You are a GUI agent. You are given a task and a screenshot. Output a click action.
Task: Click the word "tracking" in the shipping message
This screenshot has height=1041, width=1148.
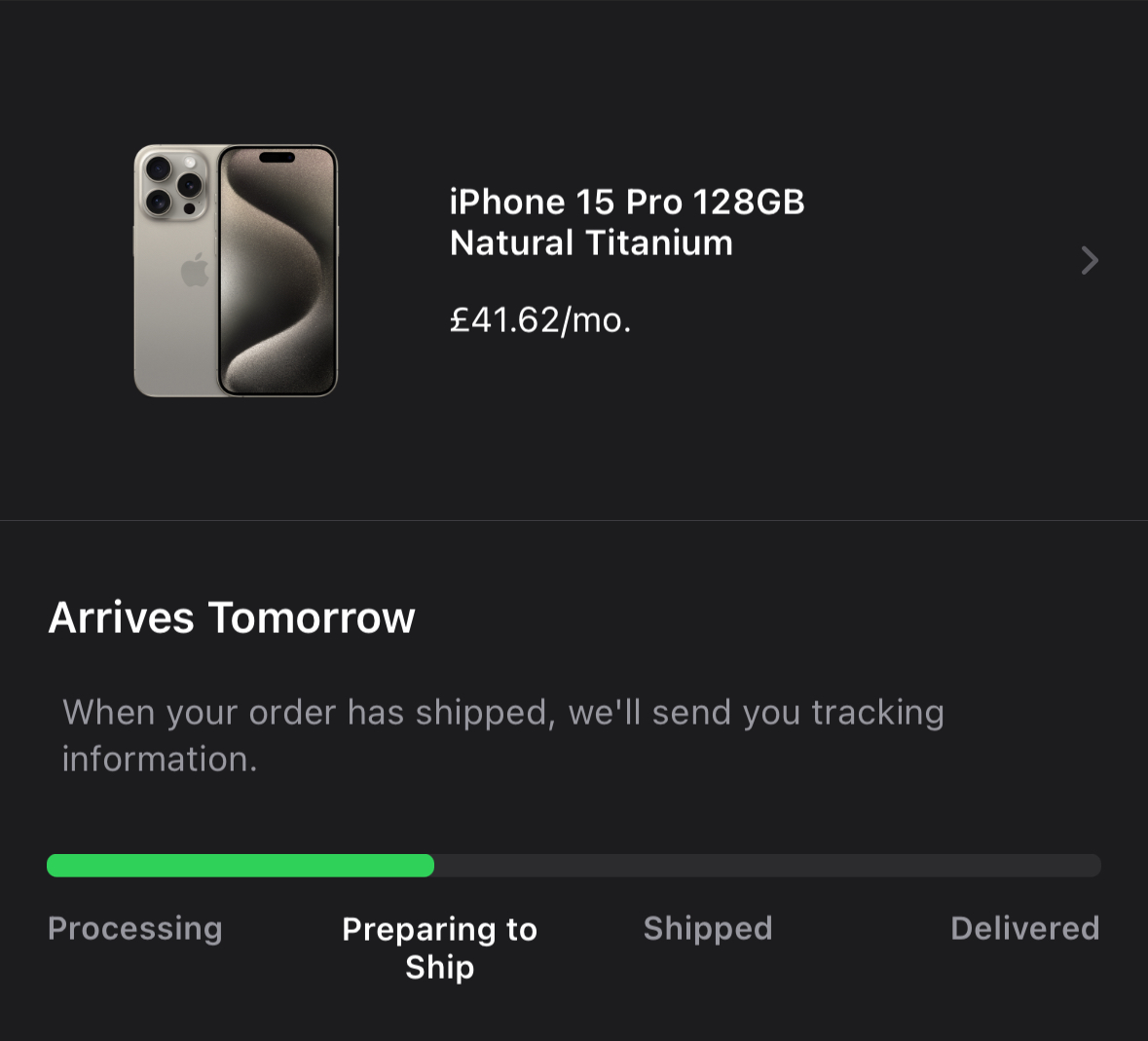877,713
